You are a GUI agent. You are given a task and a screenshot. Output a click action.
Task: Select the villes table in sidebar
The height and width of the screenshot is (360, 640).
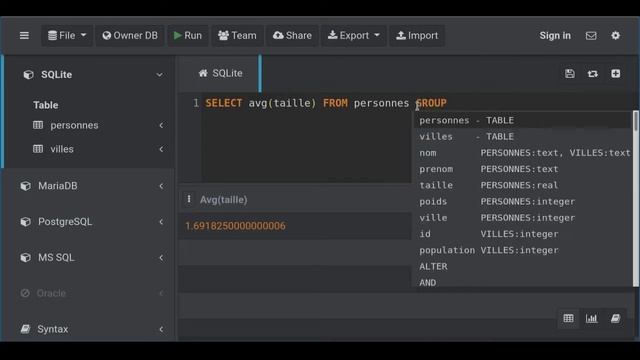pyautogui.click(x=62, y=149)
